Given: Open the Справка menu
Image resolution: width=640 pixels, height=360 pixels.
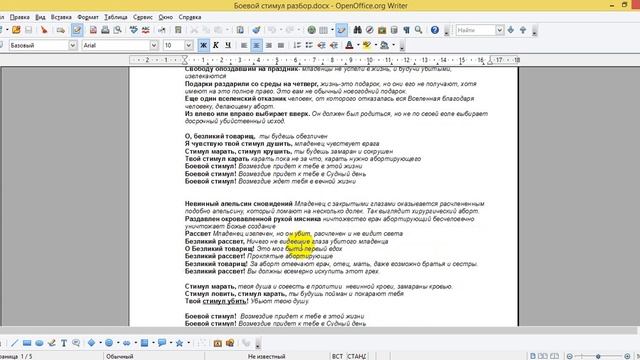Looking at the screenshot, I should click(x=190, y=17).
